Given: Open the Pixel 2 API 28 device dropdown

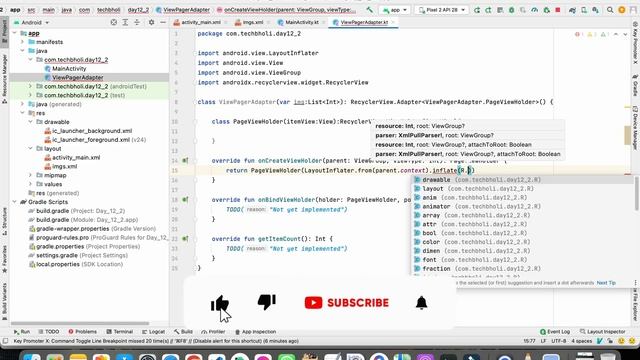Looking at the screenshot, I should tap(442, 9).
